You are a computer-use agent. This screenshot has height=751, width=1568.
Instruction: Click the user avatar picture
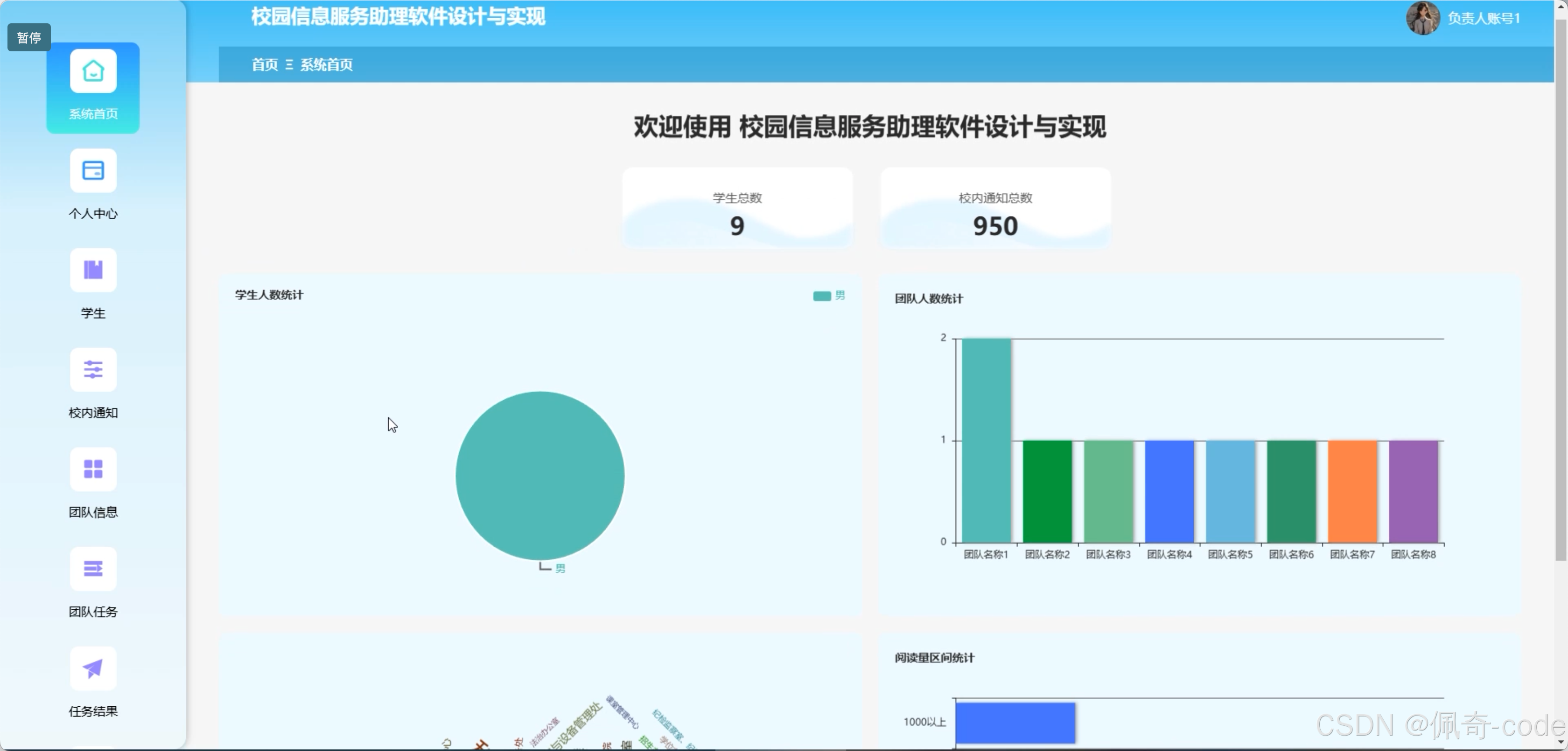[x=1422, y=18]
